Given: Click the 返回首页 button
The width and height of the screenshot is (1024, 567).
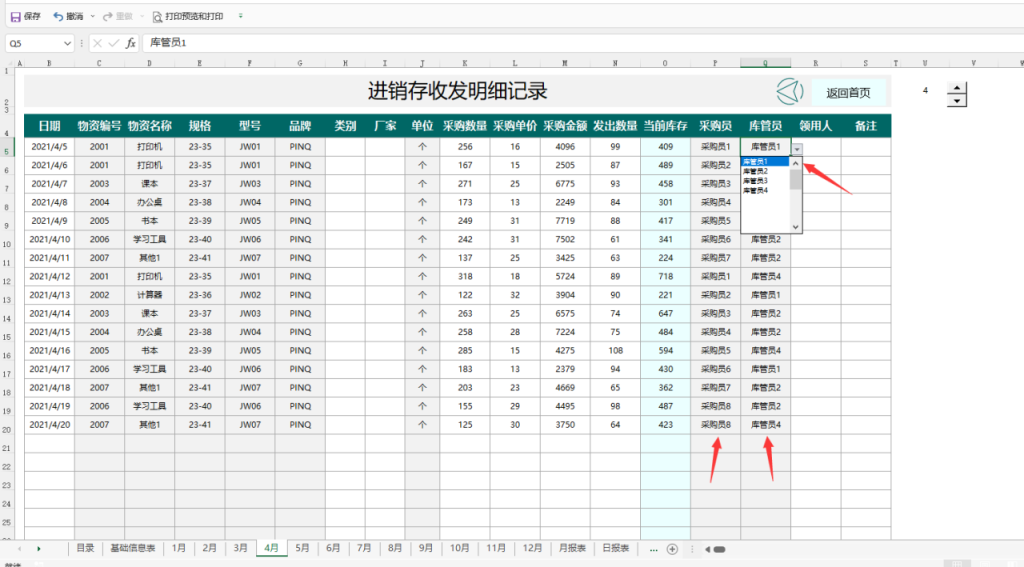Looking at the screenshot, I should [x=848, y=93].
